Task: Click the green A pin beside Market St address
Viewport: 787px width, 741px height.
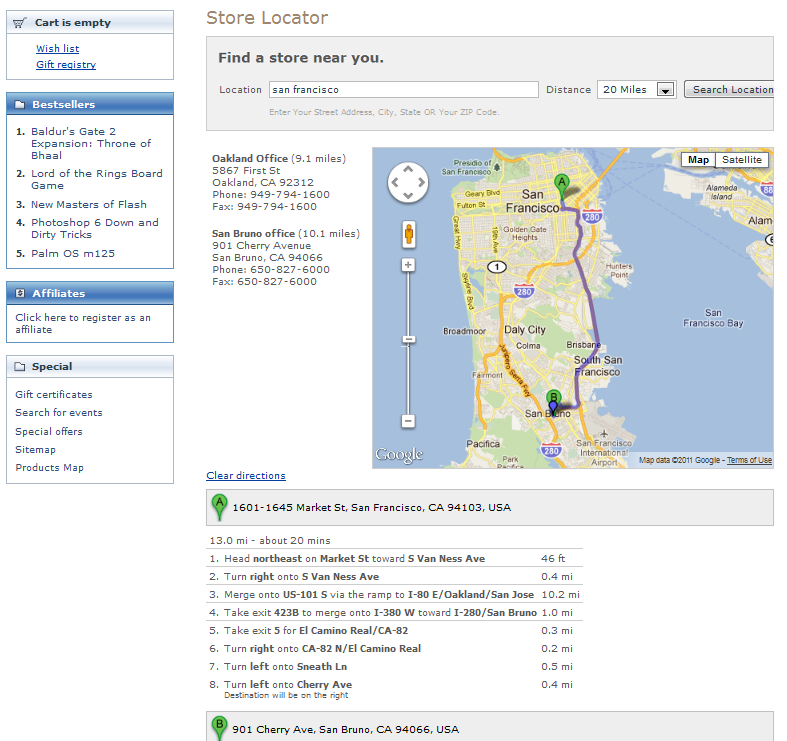Action: coord(219,507)
